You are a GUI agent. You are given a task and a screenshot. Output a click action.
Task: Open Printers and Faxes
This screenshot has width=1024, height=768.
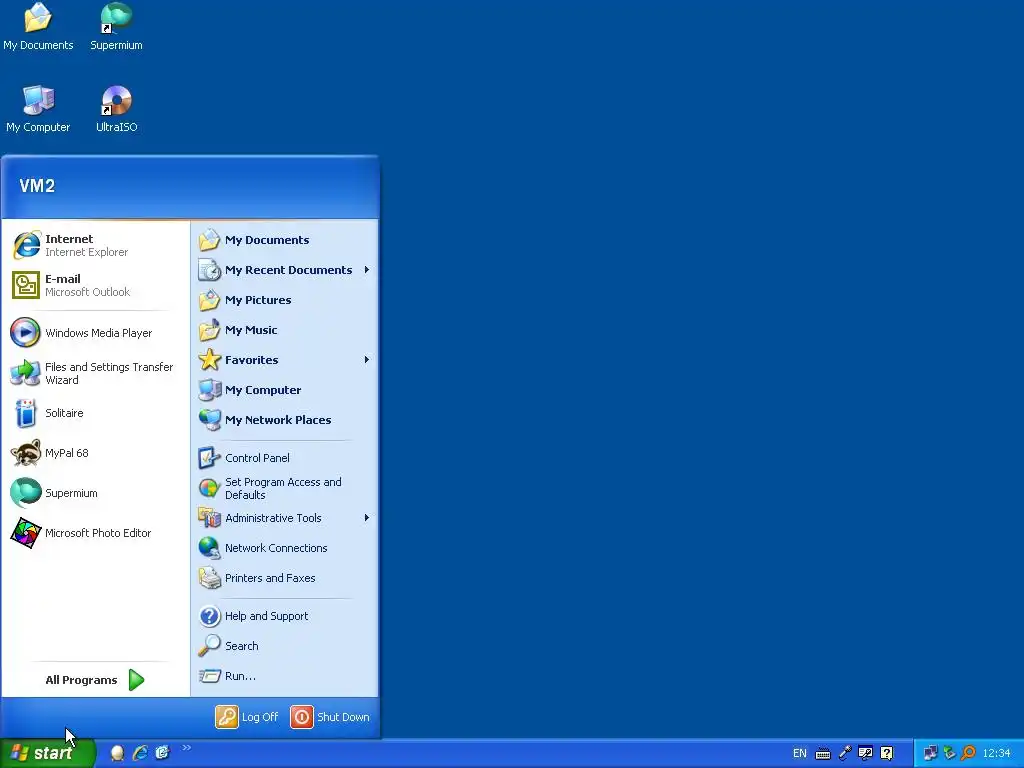coord(285,578)
